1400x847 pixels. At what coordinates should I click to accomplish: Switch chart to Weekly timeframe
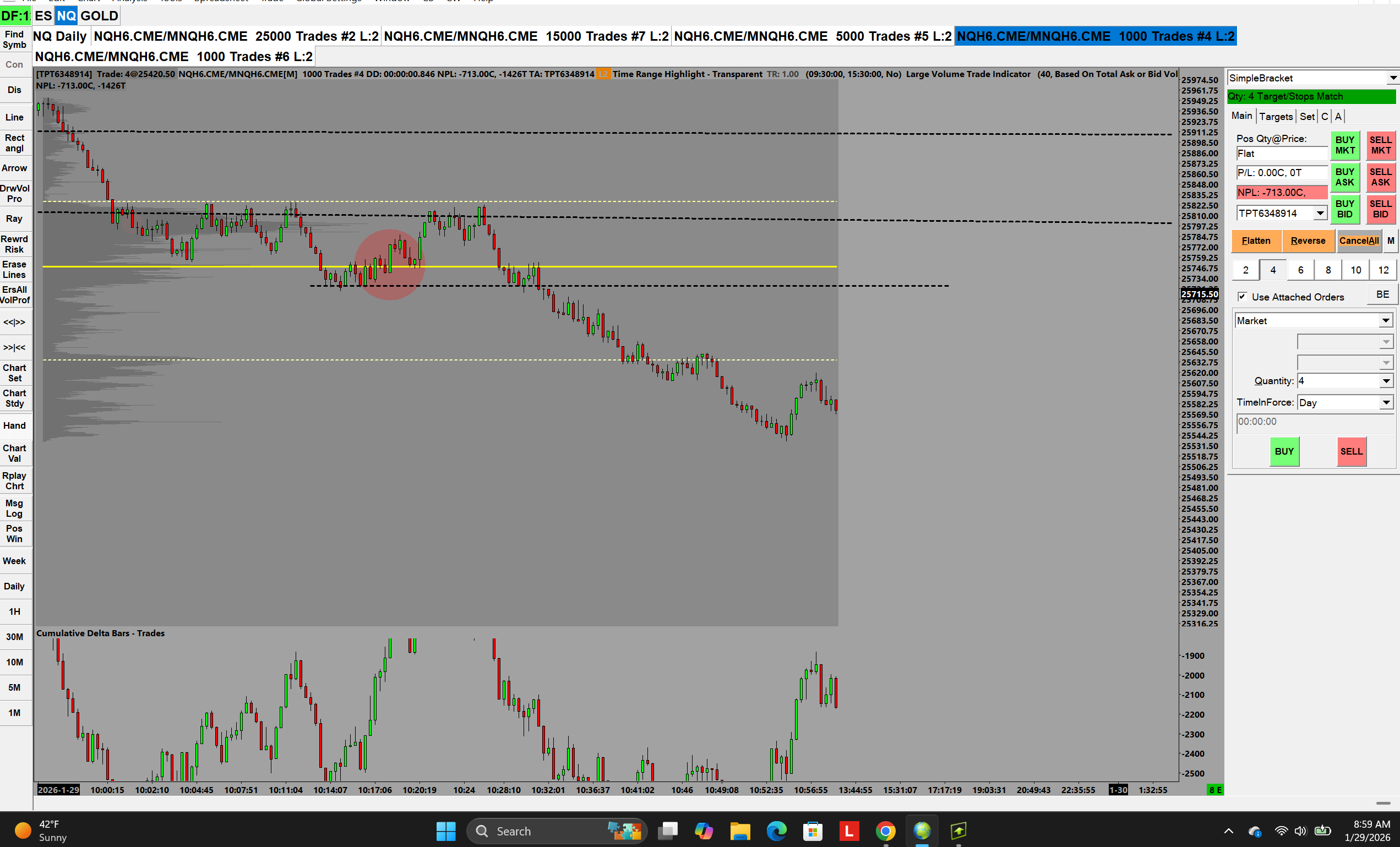pos(15,561)
